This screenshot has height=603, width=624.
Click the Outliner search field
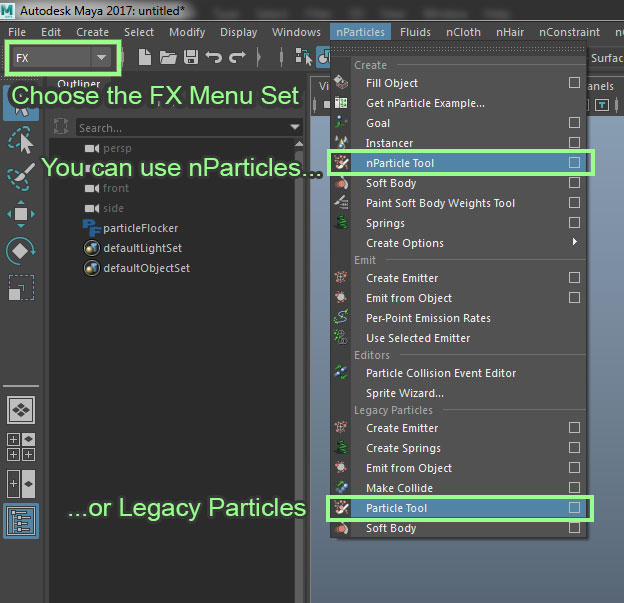[x=183, y=128]
